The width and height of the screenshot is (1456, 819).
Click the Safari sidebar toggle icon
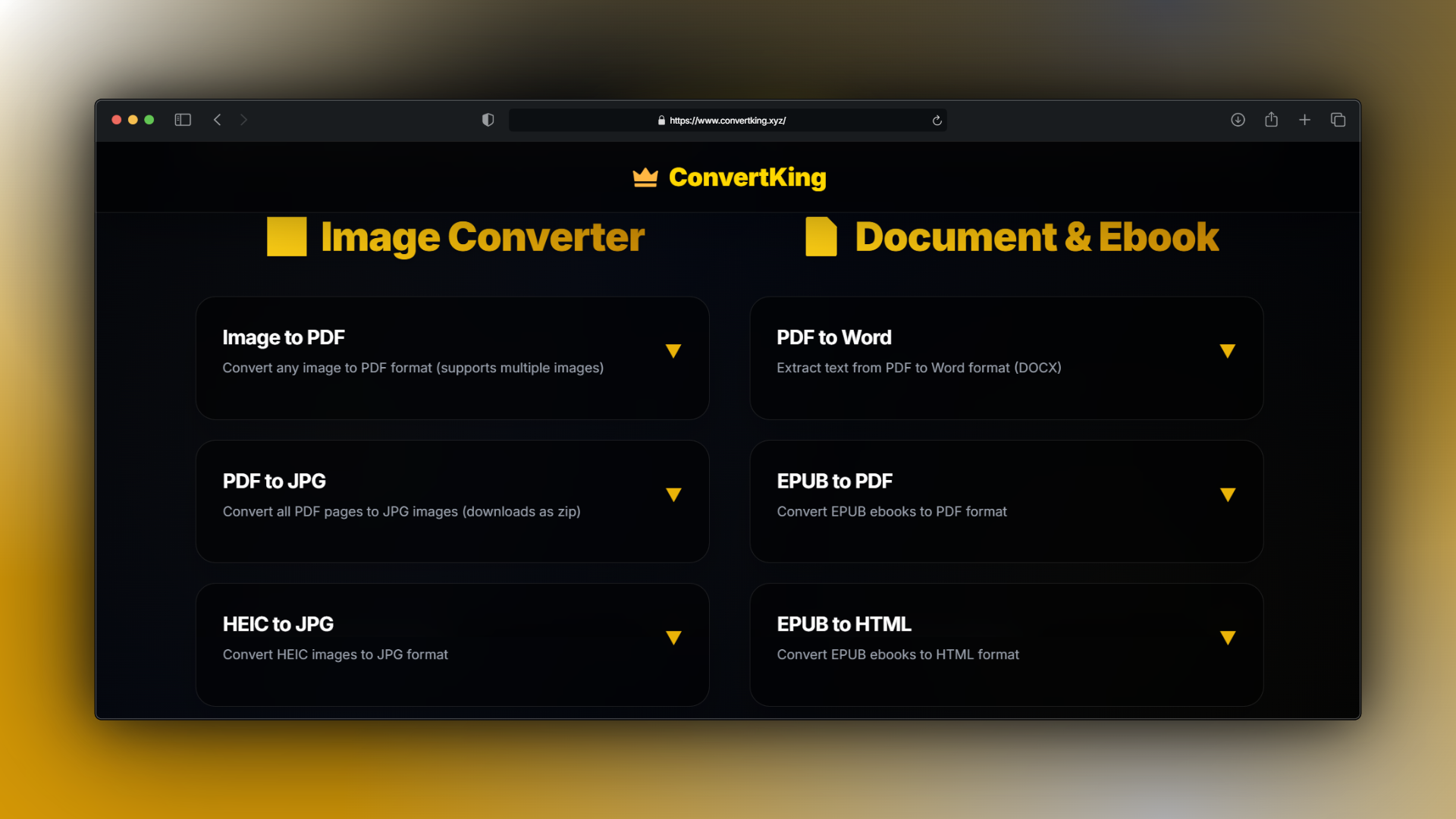tap(183, 120)
